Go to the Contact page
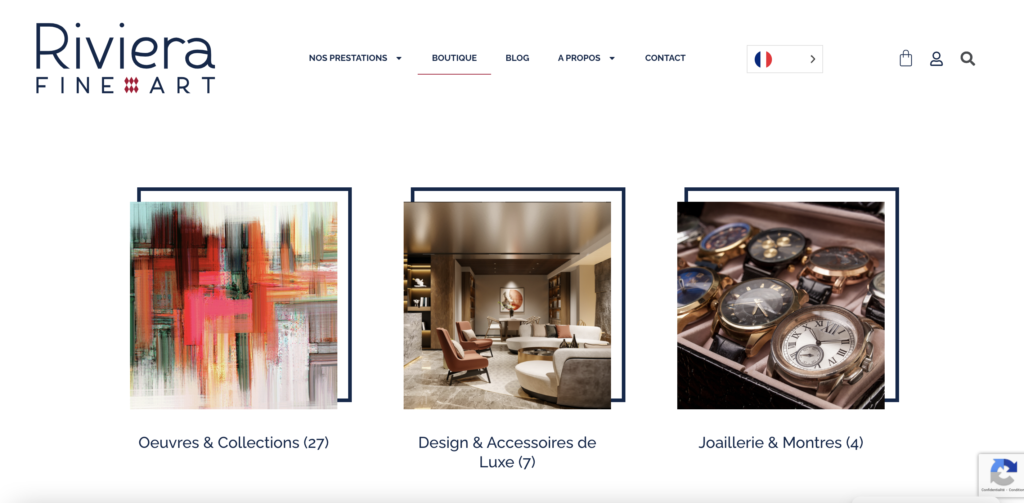Image resolution: width=1024 pixels, height=503 pixels. (665, 58)
